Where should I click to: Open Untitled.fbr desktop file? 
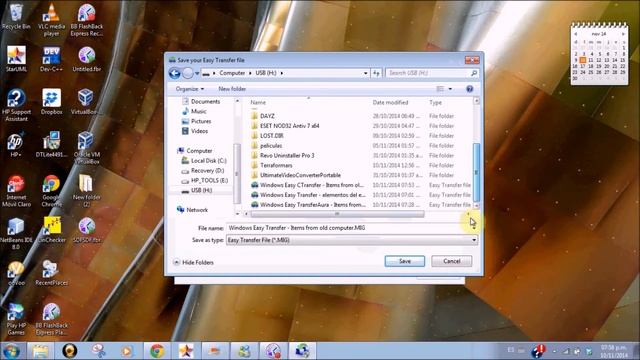[x=87, y=59]
